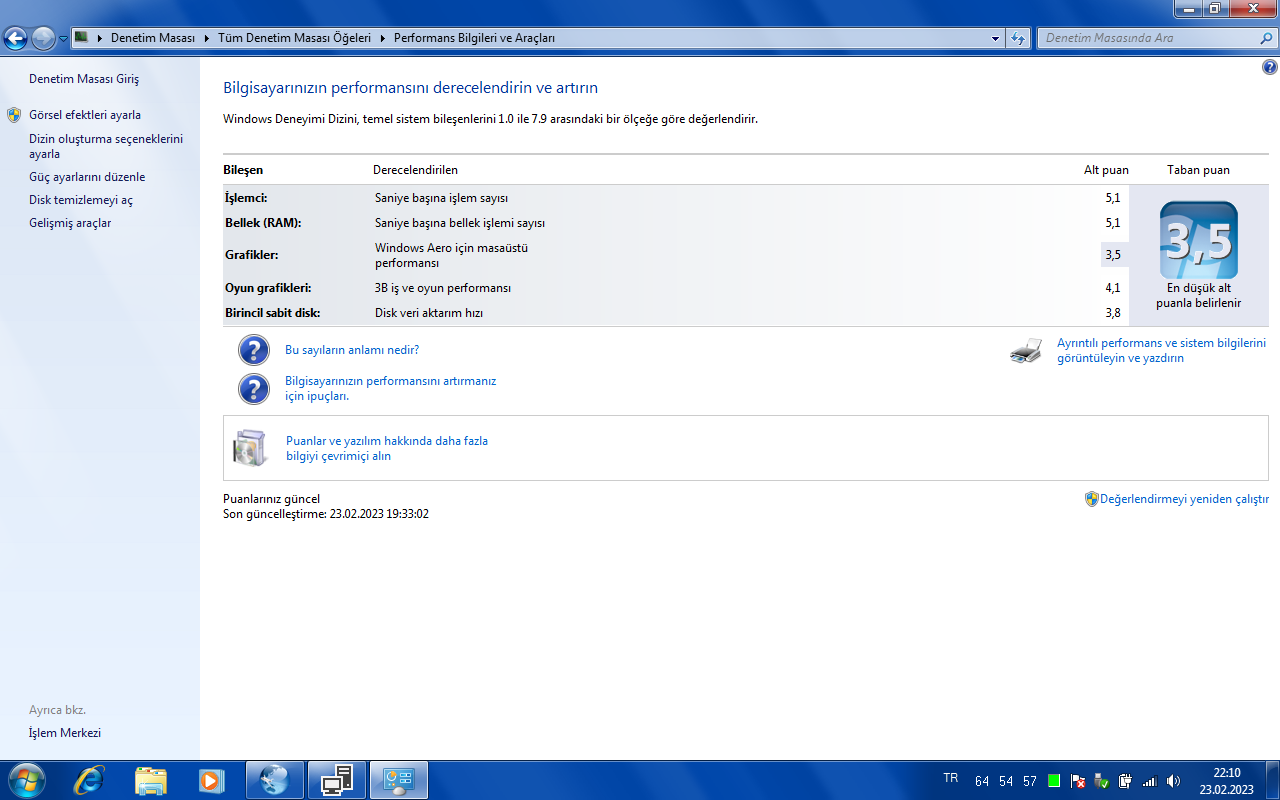
Task: Open the recent pages dropdown arrow
Action: pyautogui.click(x=63, y=39)
